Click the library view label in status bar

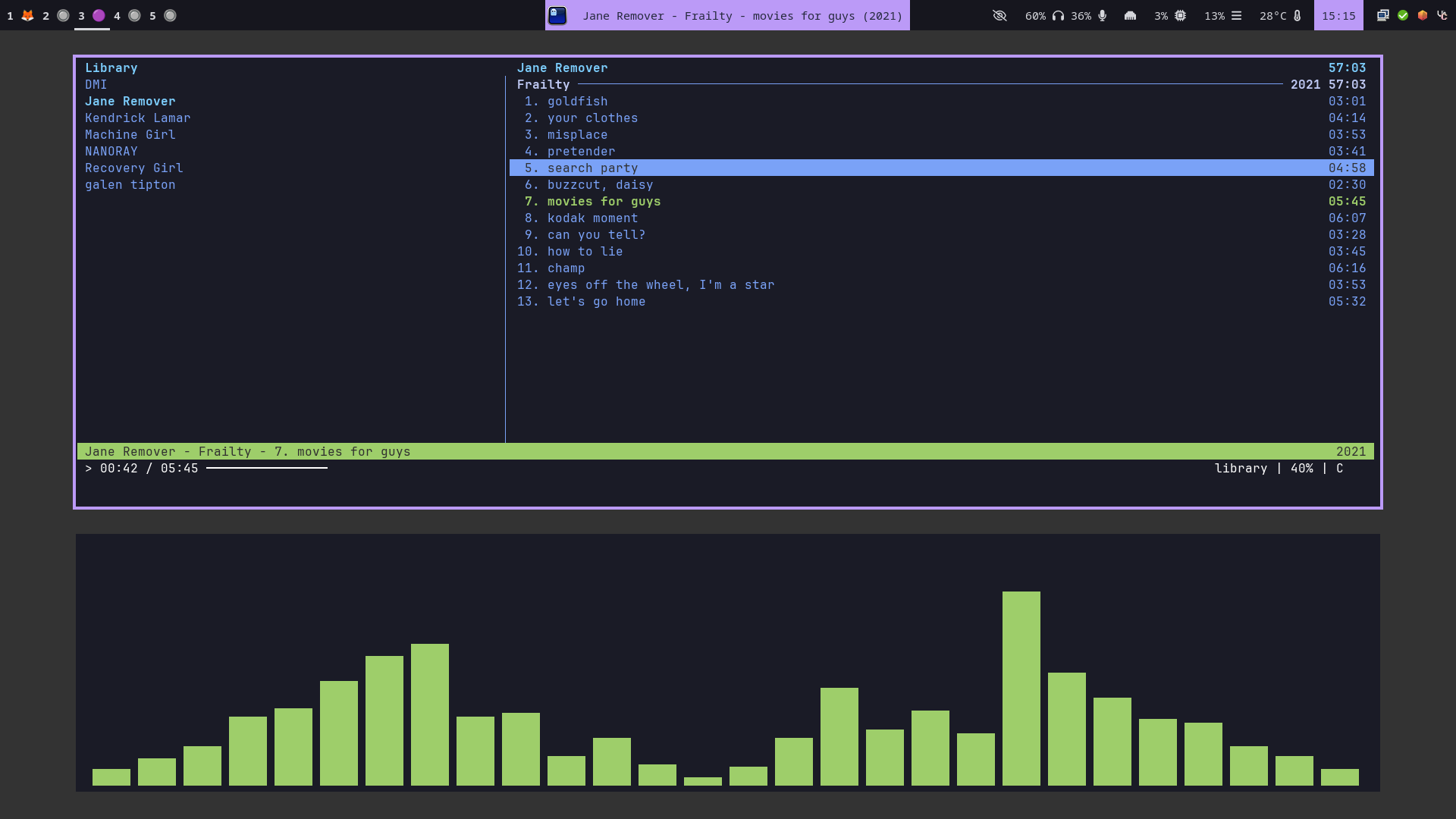tap(1241, 468)
